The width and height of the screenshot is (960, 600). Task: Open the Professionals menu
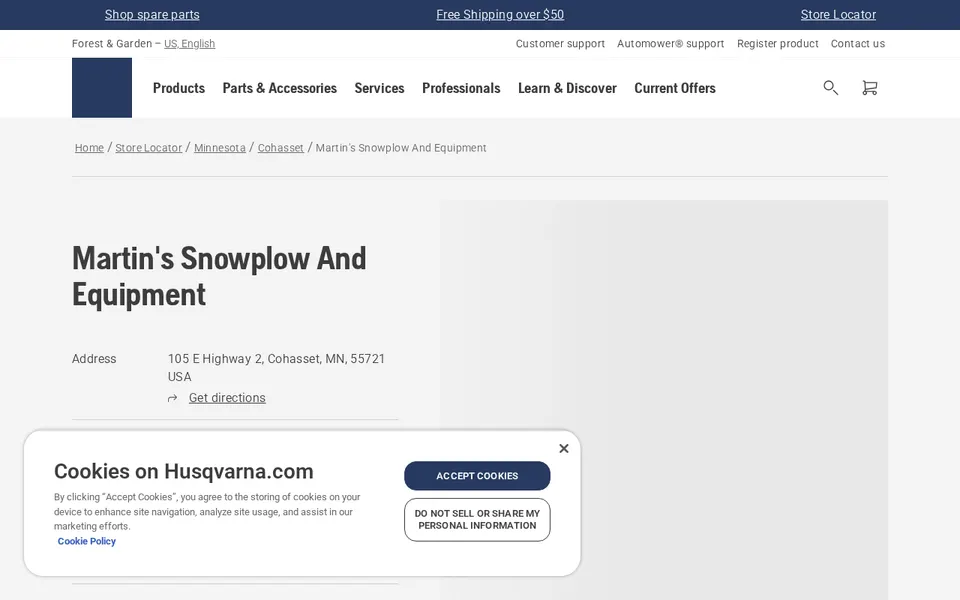[461, 88]
